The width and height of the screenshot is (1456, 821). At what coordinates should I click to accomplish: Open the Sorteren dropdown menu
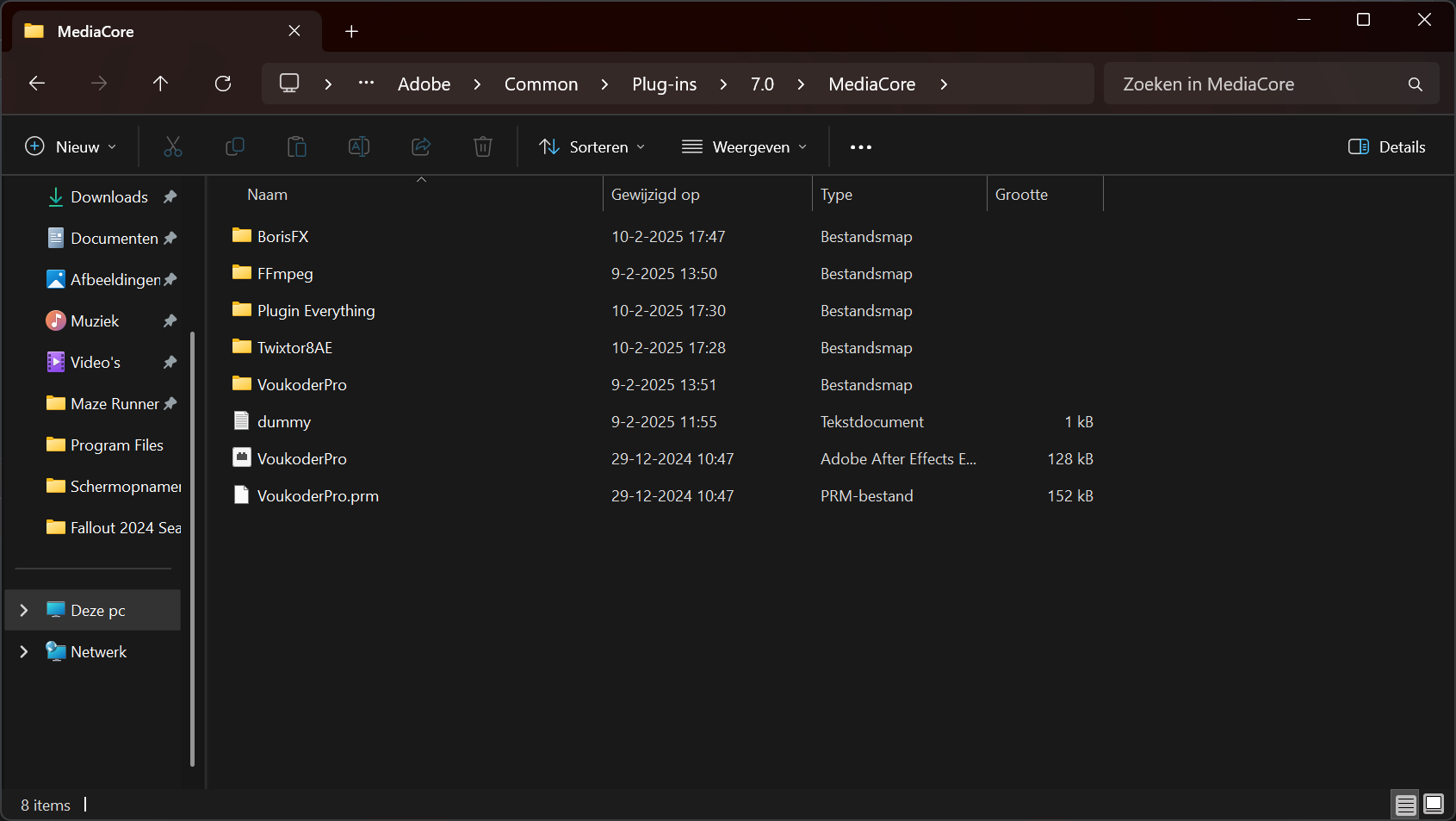(x=592, y=147)
